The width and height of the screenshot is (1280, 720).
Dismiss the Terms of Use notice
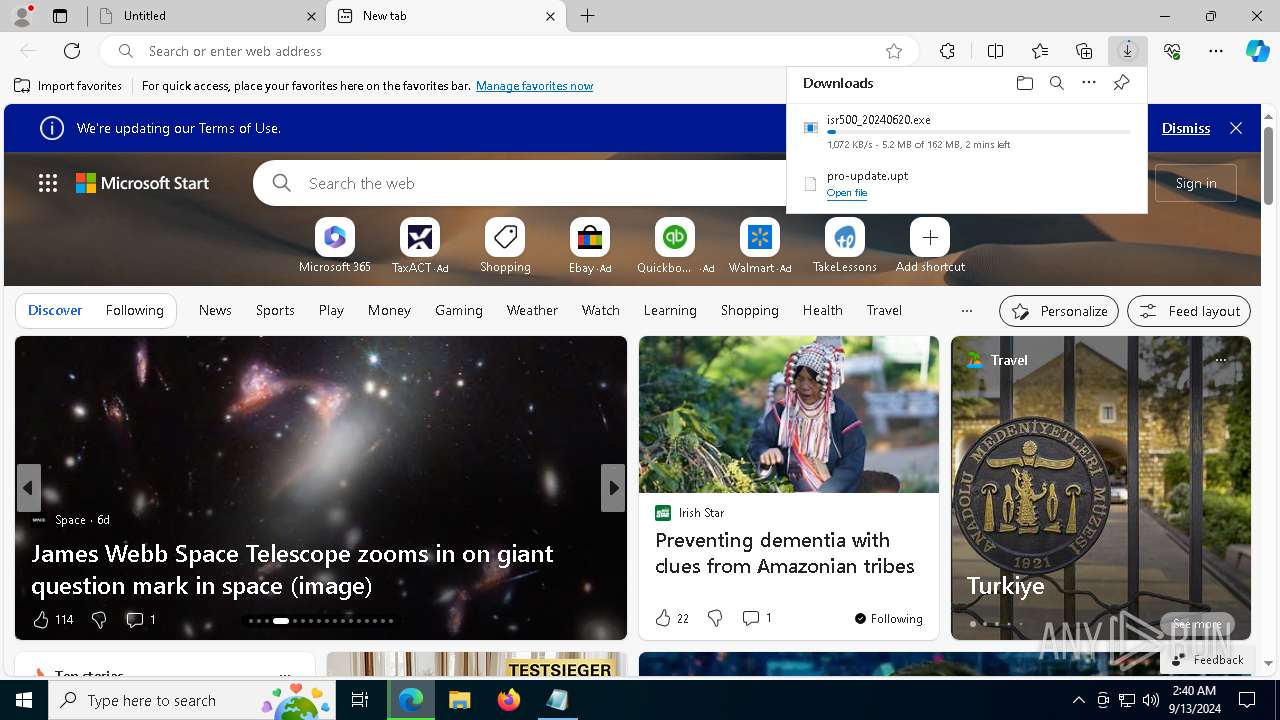1186,128
